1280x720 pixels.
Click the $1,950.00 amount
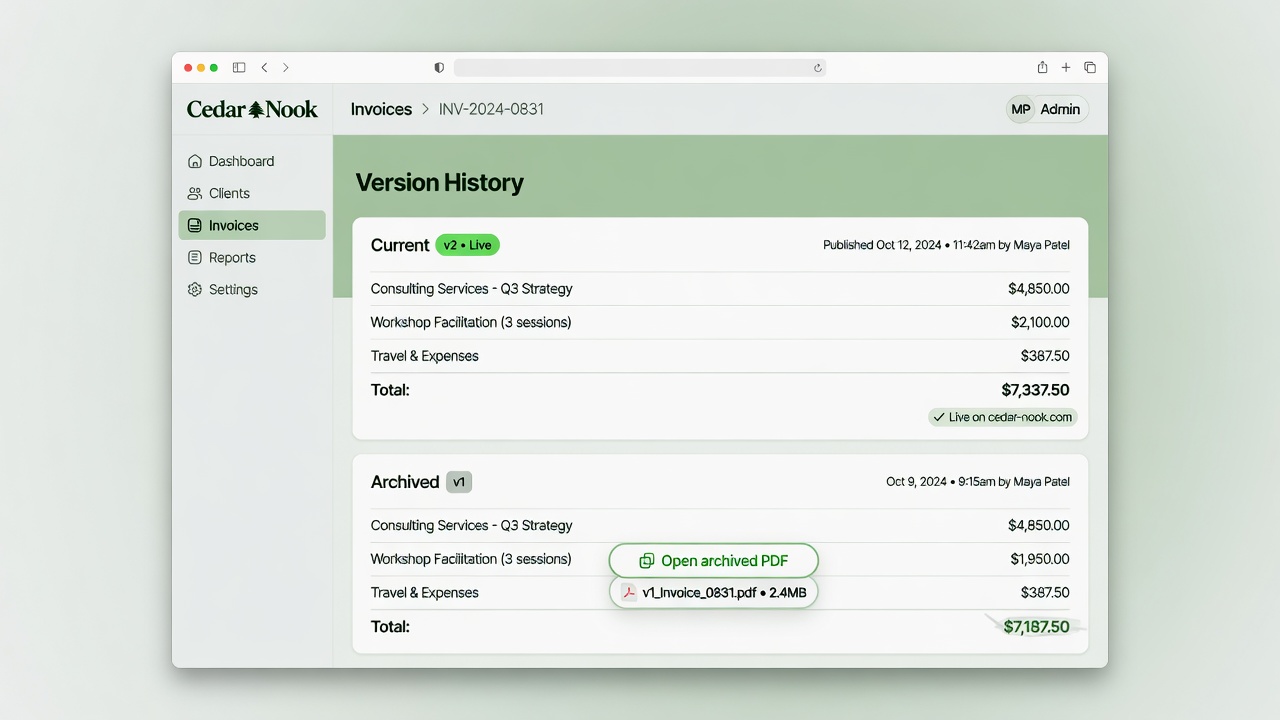click(x=1040, y=559)
